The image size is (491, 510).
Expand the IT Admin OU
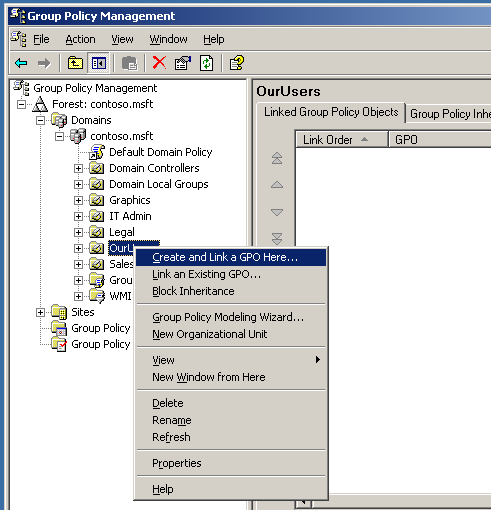tap(78, 217)
